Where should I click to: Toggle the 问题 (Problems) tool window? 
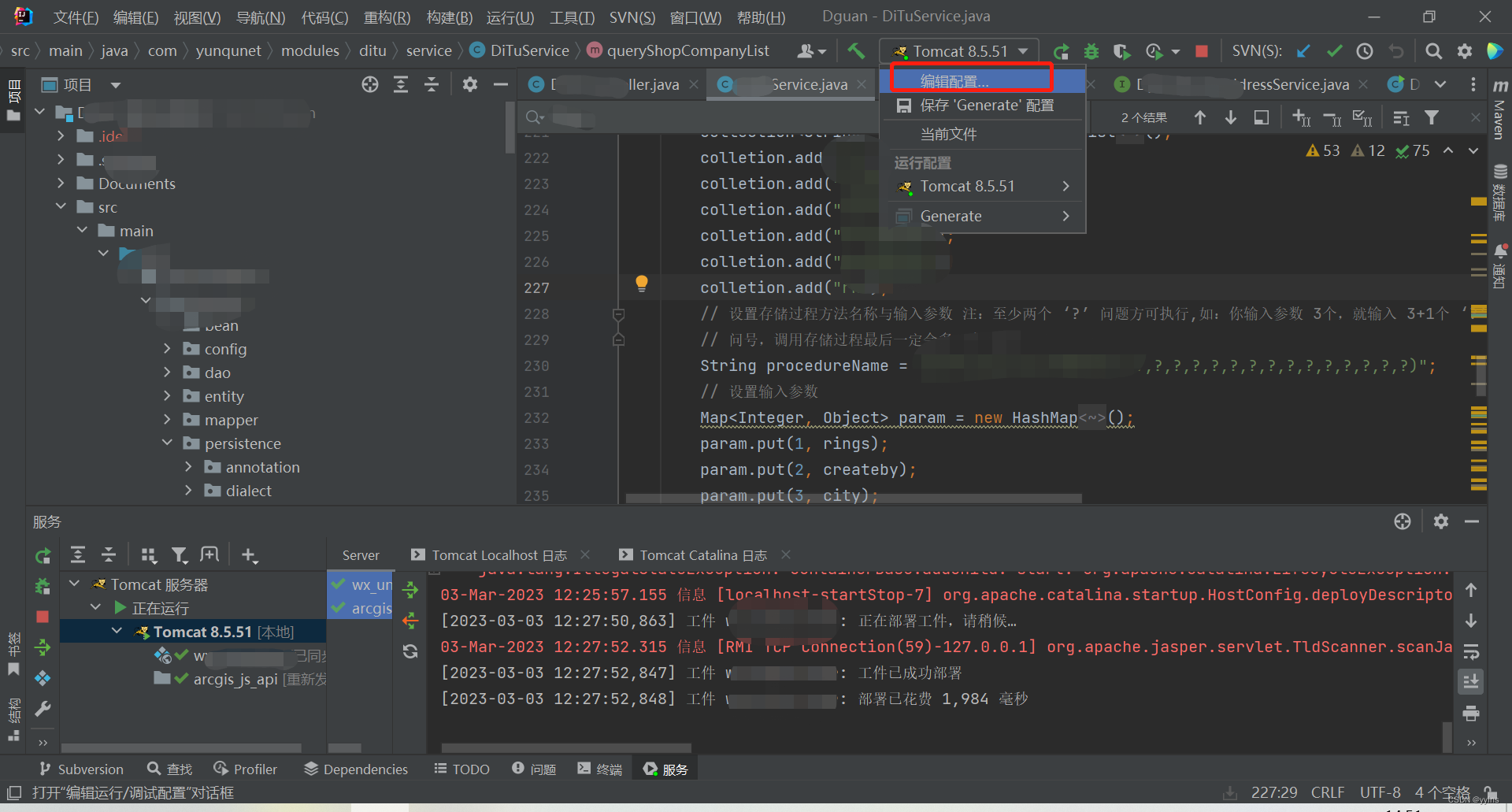534,769
